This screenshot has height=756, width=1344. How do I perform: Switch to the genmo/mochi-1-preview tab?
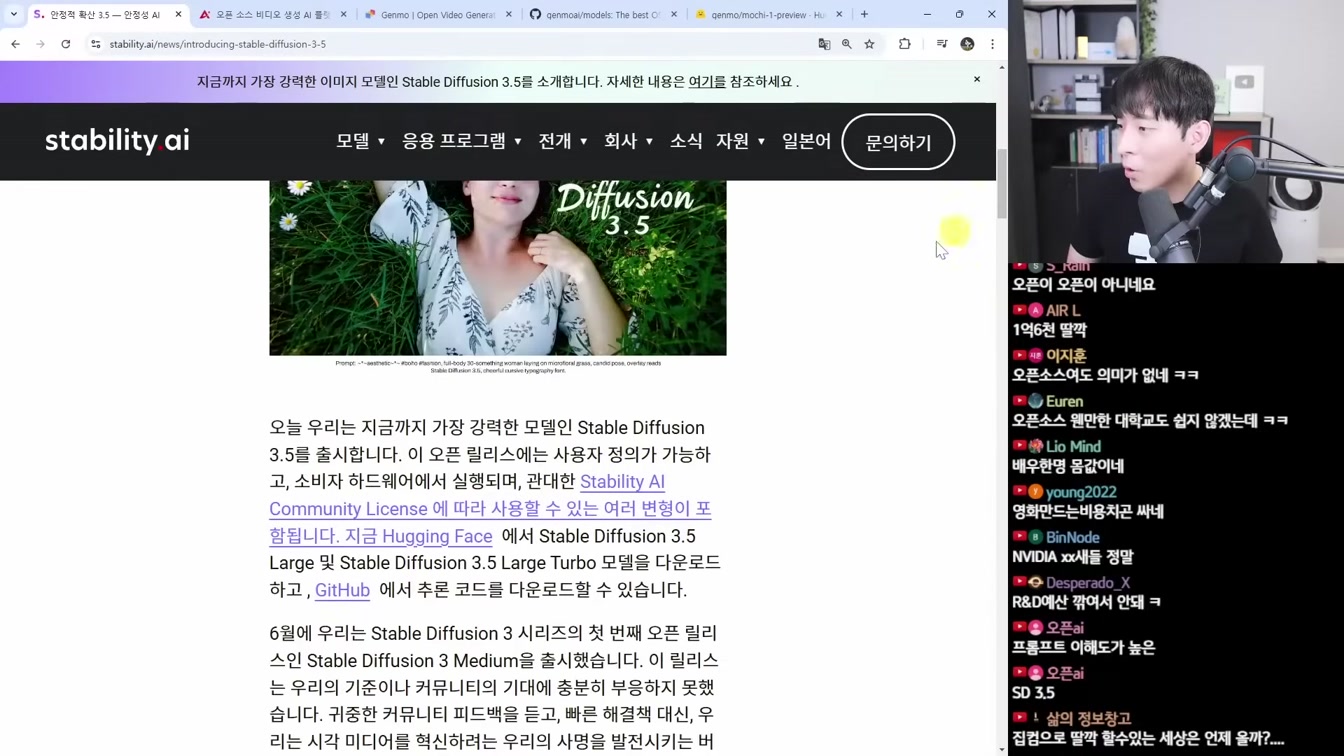(765, 15)
